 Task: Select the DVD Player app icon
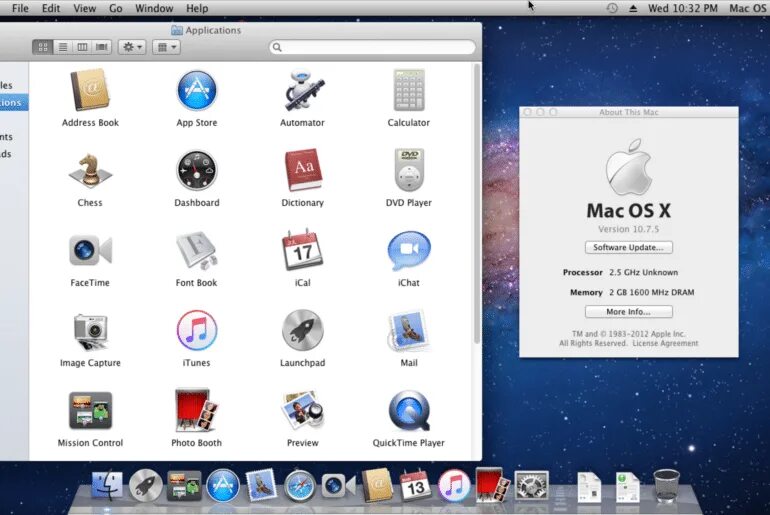tap(409, 170)
